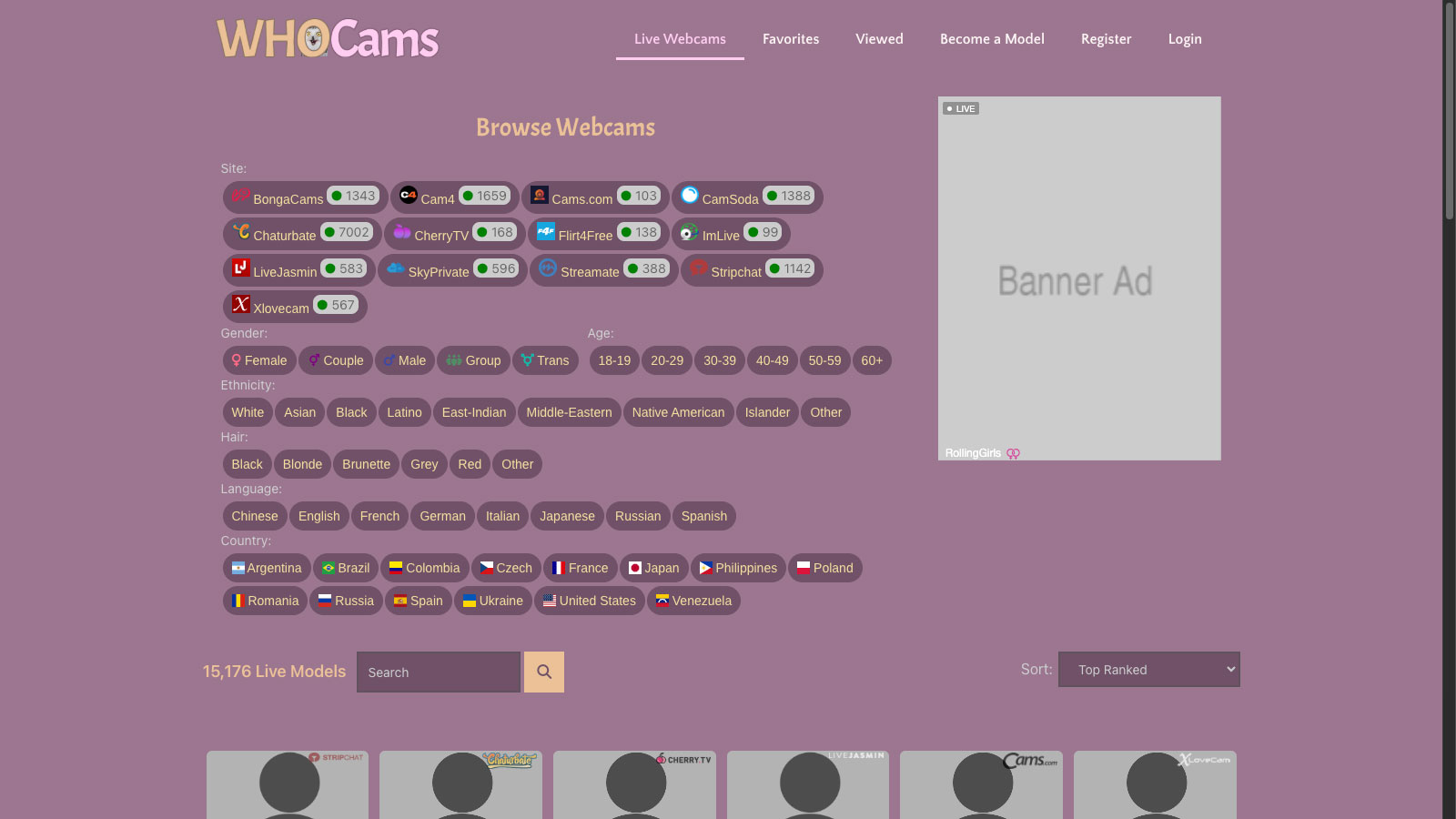This screenshot has width=1456, height=819.
Task: Open the Login page
Action: pos(1185,39)
